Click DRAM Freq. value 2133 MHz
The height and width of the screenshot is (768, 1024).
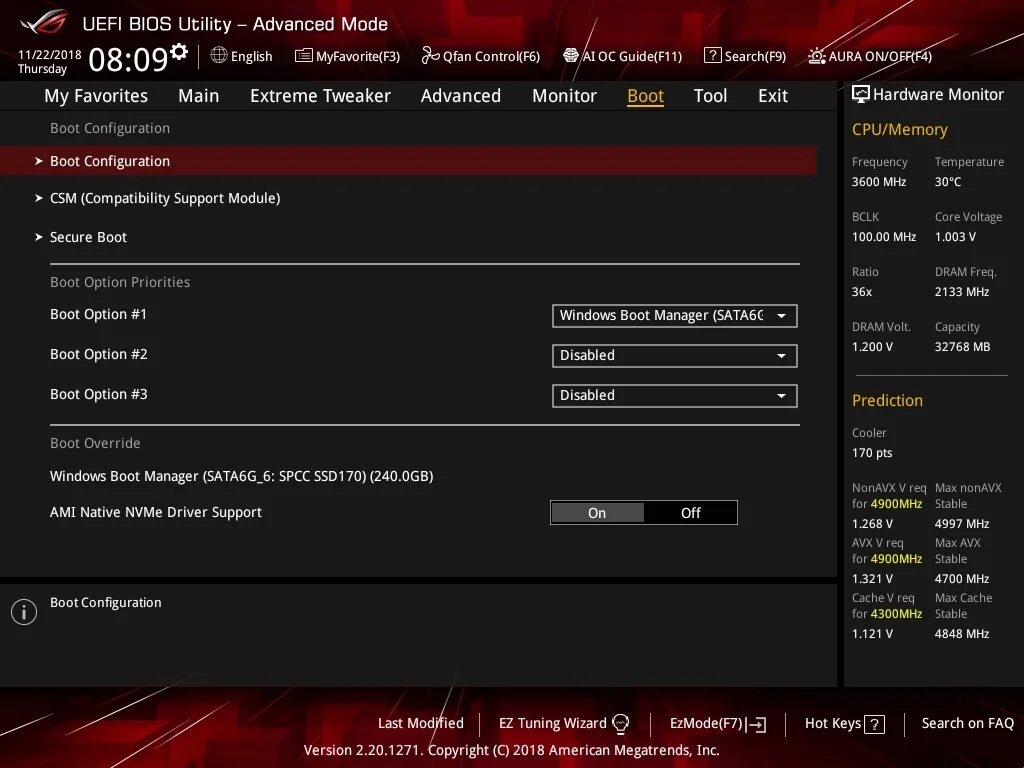click(961, 291)
